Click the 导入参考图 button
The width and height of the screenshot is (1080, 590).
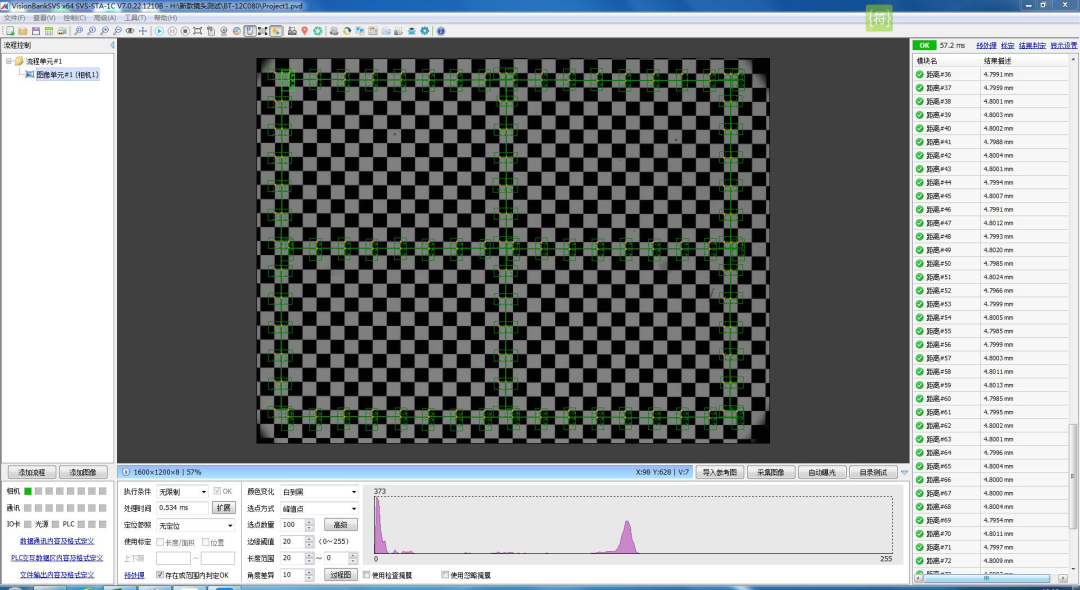[719, 472]
